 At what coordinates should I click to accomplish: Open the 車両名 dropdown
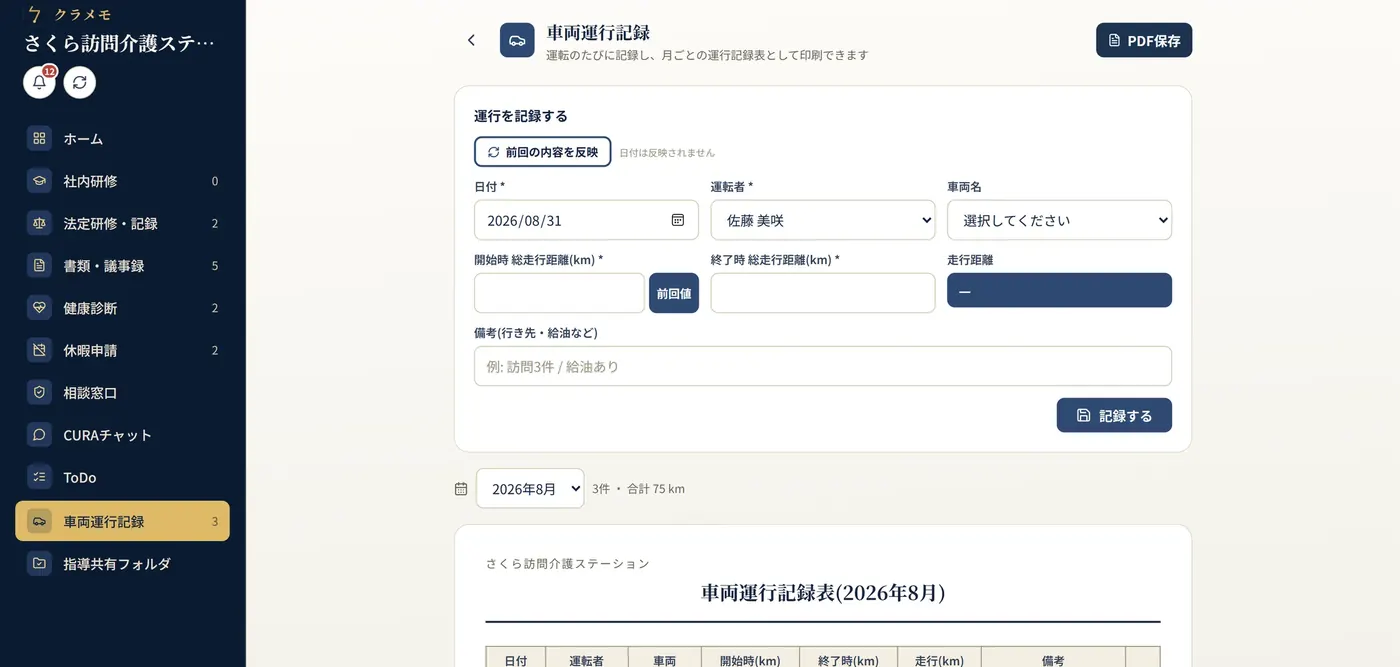tap(1059, 220)
